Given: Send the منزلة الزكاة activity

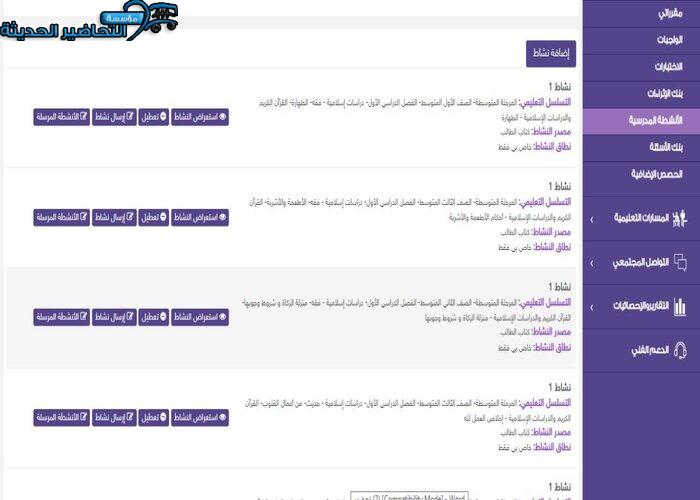Looking at the screenshot, I should tap(114, 317).
